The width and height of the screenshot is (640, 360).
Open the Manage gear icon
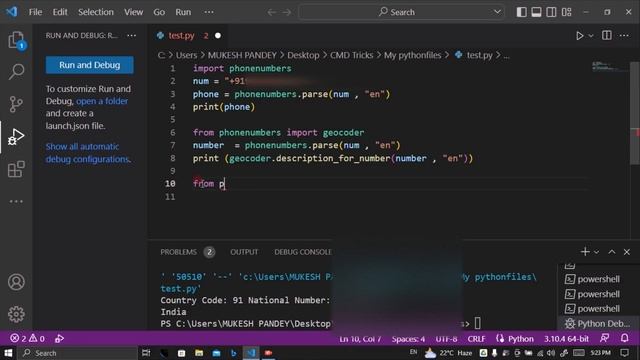coord(16,314)
